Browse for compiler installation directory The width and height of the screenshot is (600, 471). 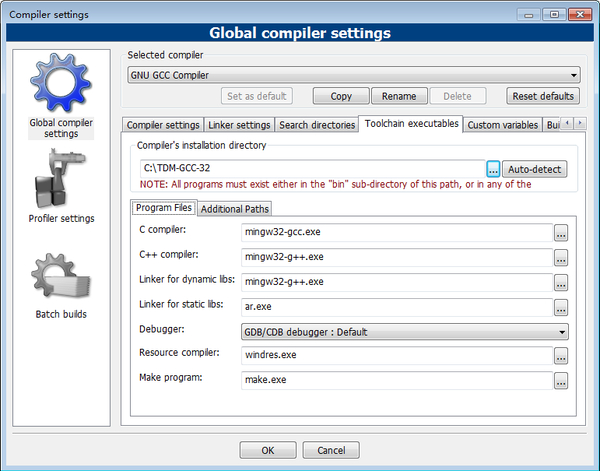click(493, 169)
